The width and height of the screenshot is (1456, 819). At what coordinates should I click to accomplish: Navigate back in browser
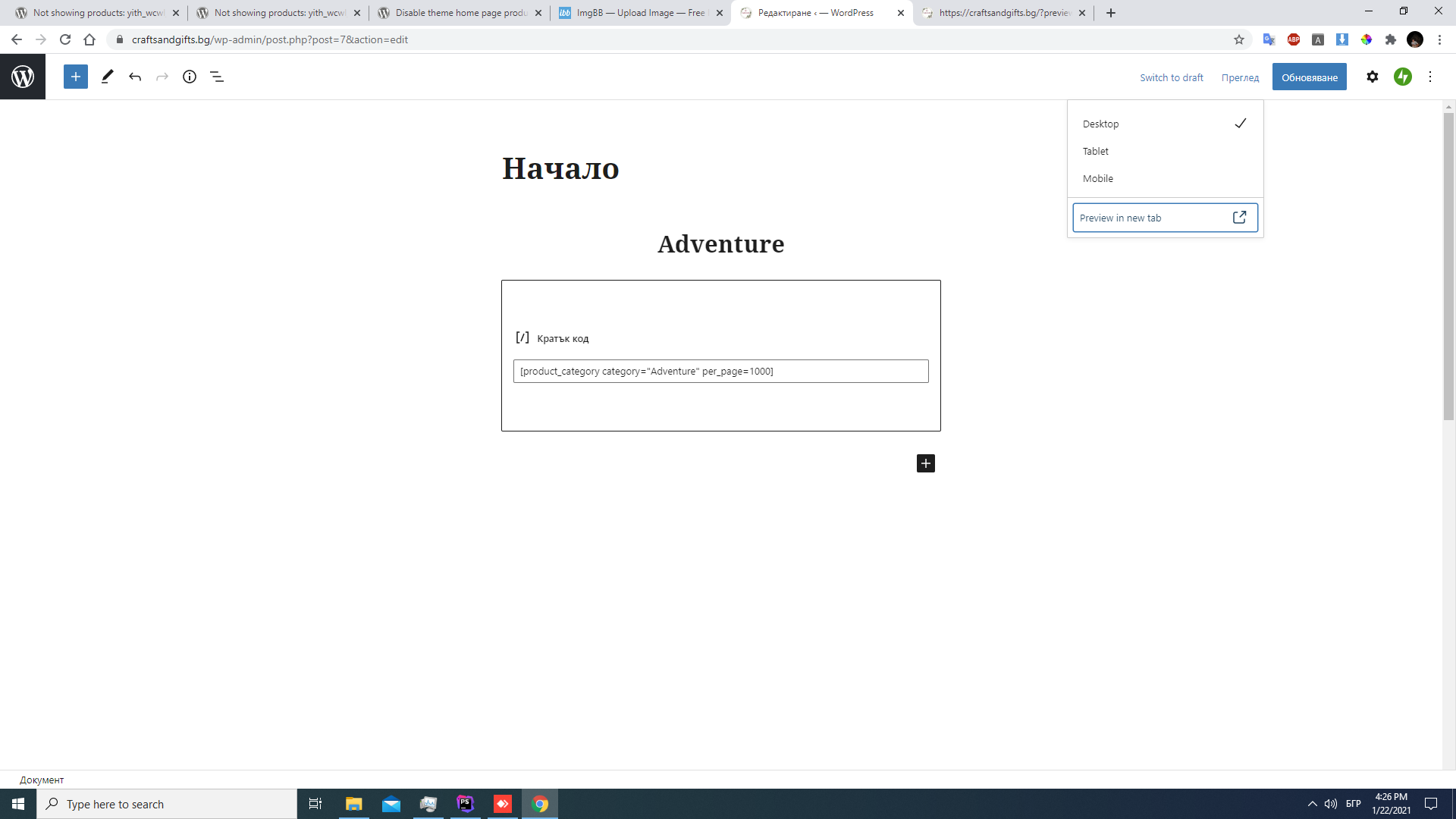[17, 39]
